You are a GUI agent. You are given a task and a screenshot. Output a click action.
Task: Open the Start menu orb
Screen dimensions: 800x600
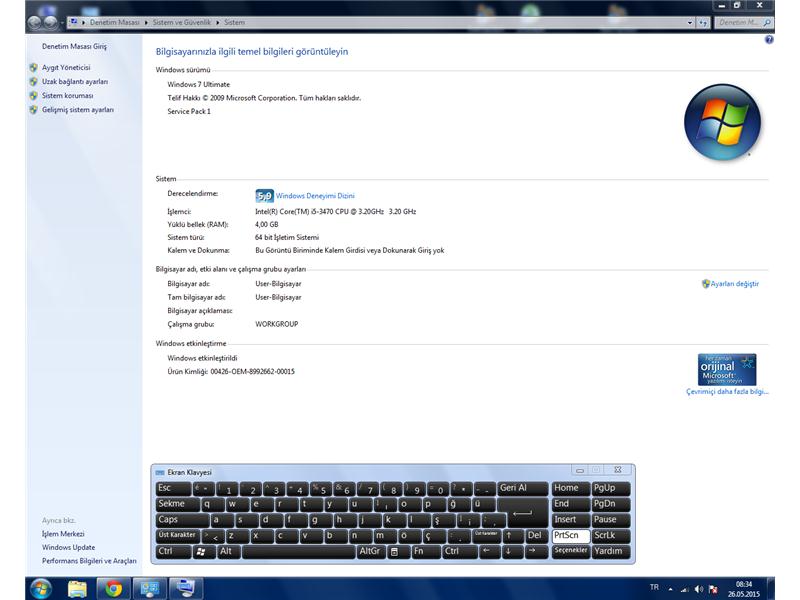[40, 589]
